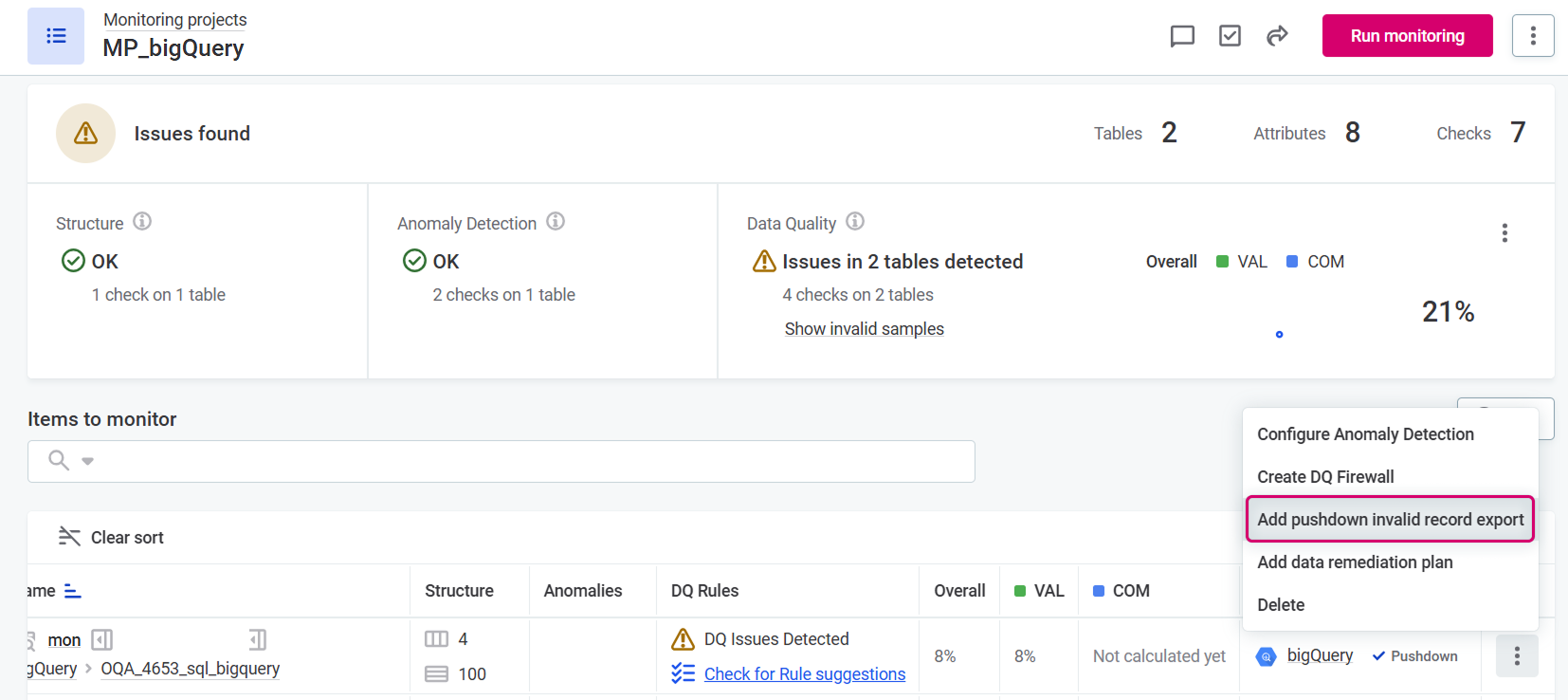Click the Pushdown checkmark label

point(1414,656)
